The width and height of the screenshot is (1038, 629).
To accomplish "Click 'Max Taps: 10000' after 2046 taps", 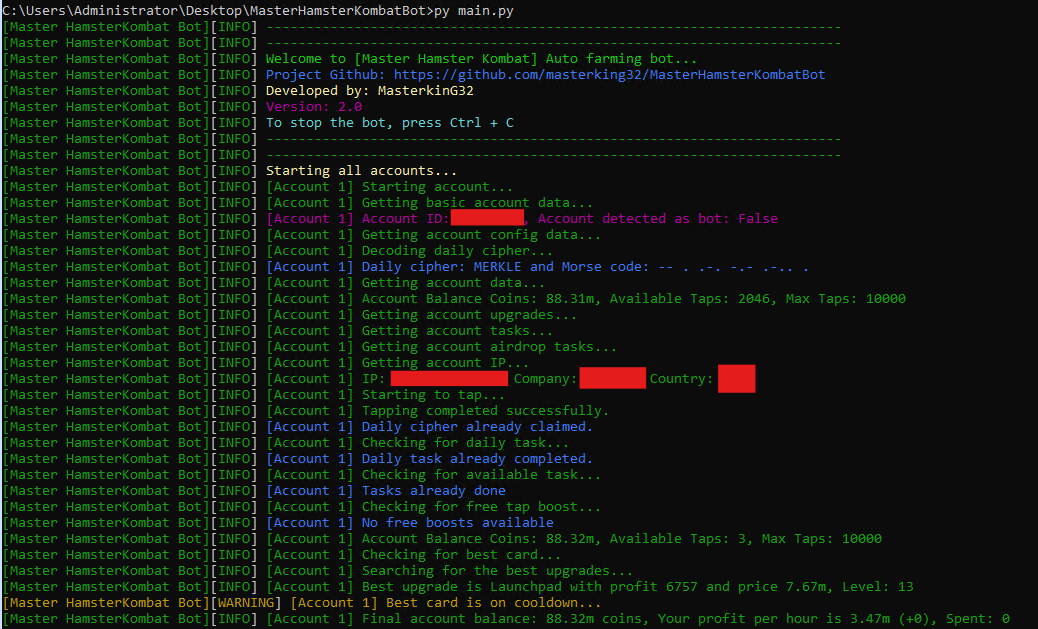I will click(846, 299).
